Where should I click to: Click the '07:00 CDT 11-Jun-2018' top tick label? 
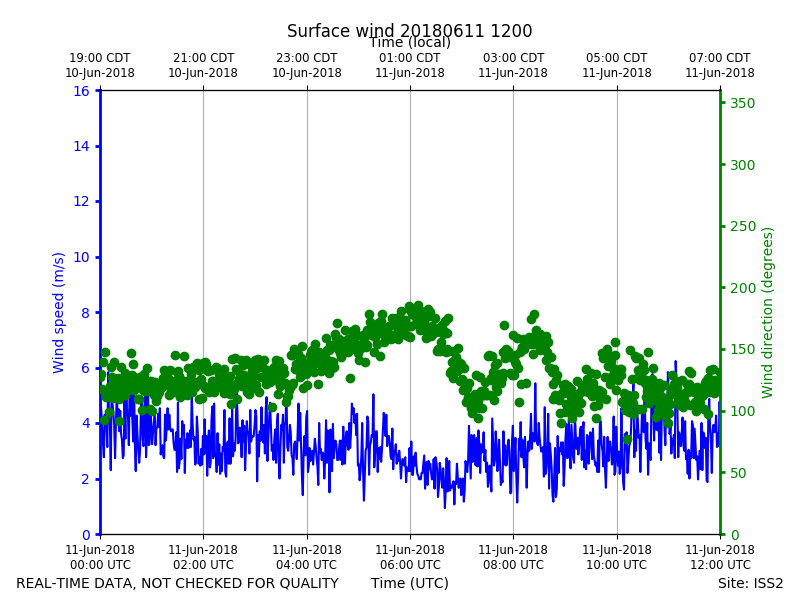click(x=720, y=65)
